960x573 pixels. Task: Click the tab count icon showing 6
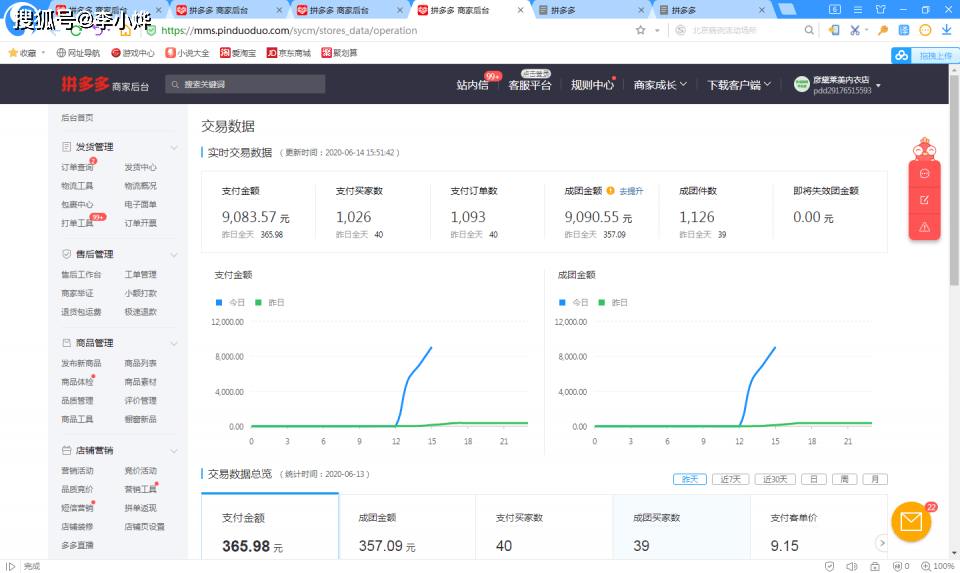(x=834, y=10)
